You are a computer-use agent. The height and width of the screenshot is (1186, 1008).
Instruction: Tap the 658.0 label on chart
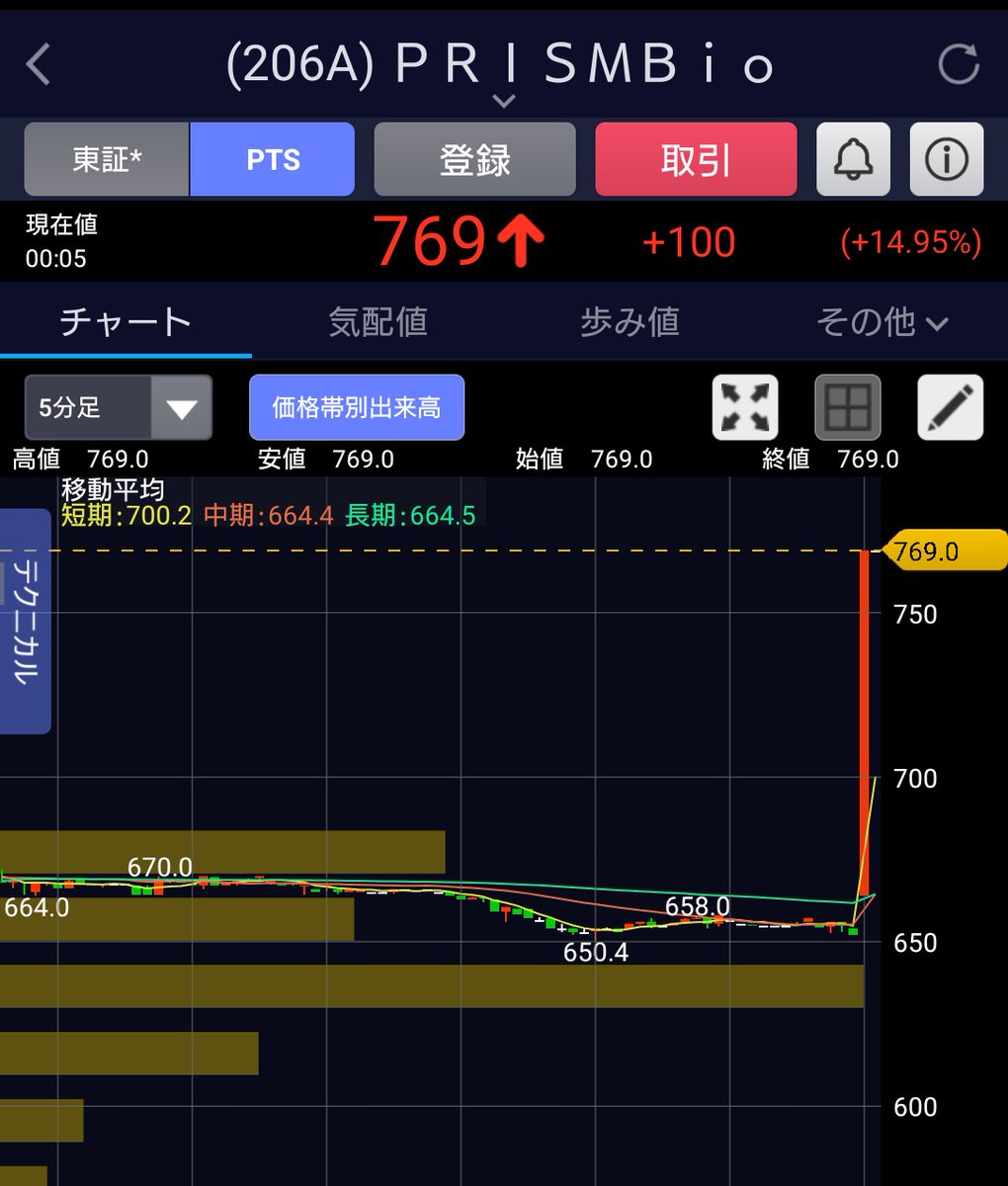click(698, 906)
